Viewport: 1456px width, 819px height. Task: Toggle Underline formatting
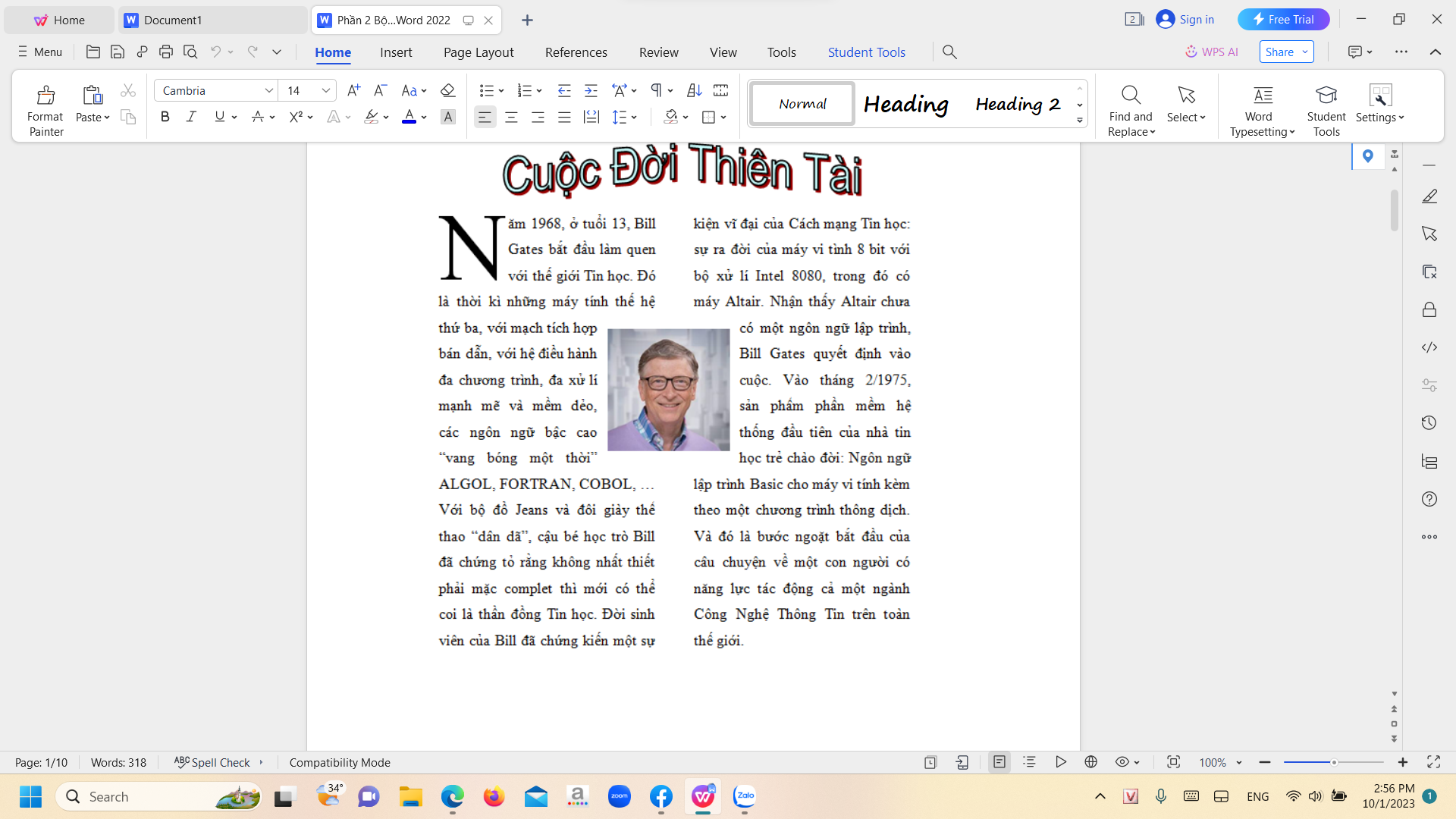click(x=219, y=117)
